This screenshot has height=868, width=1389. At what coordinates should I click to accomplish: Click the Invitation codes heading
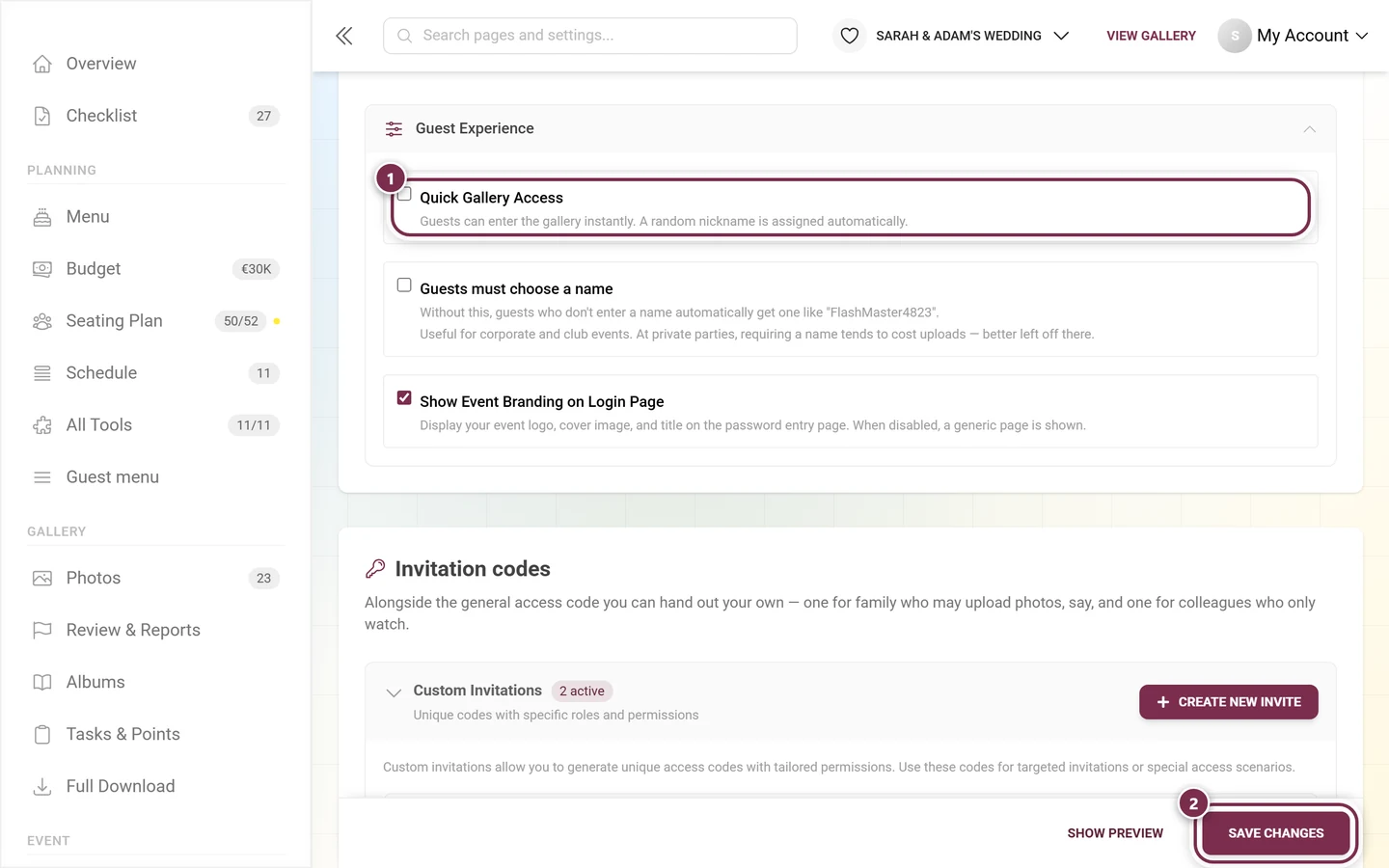(x=473, y=569)
